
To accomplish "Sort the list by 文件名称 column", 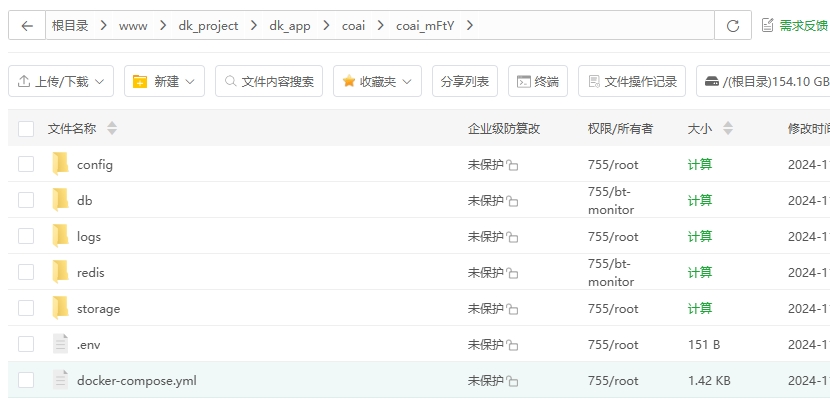I will point(72,128).
